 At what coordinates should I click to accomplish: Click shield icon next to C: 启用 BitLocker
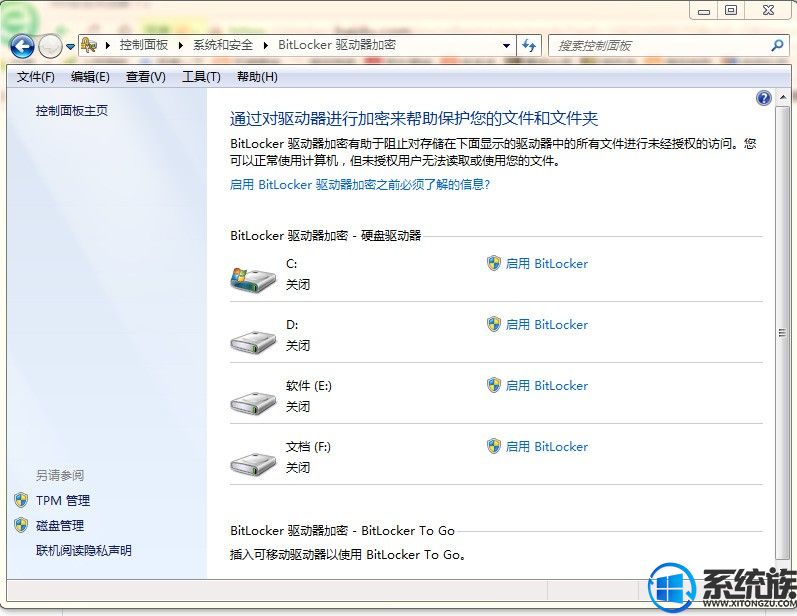point(494,263)
